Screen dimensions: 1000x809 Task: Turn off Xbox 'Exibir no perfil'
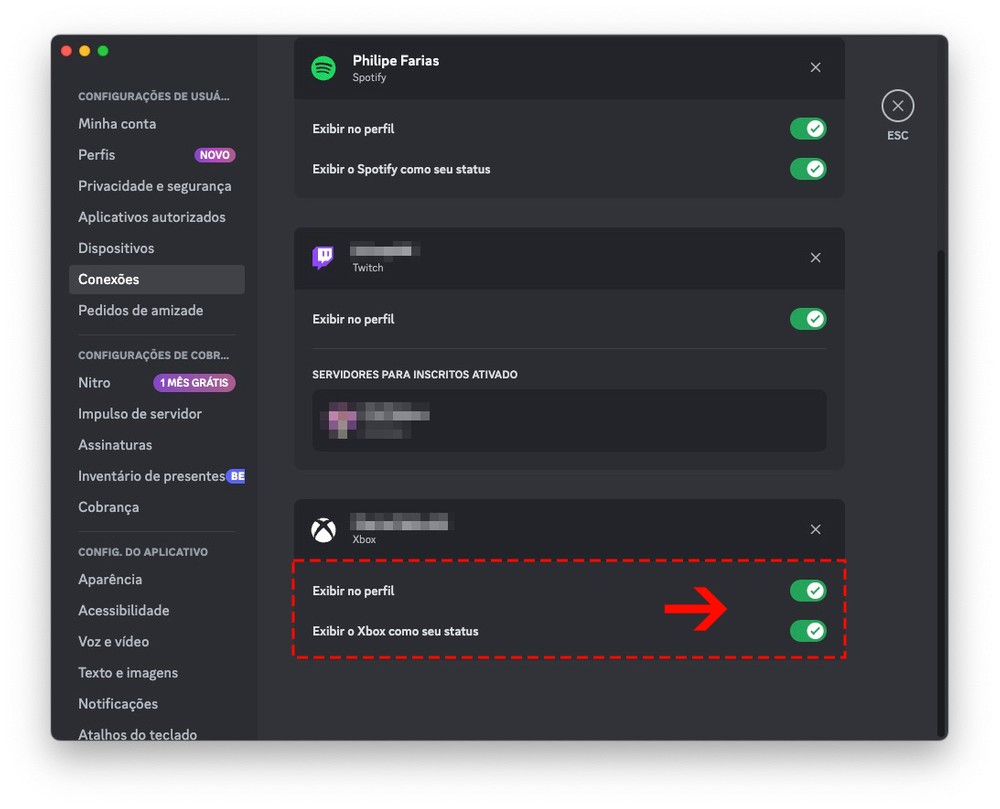(x=808, y=591)
